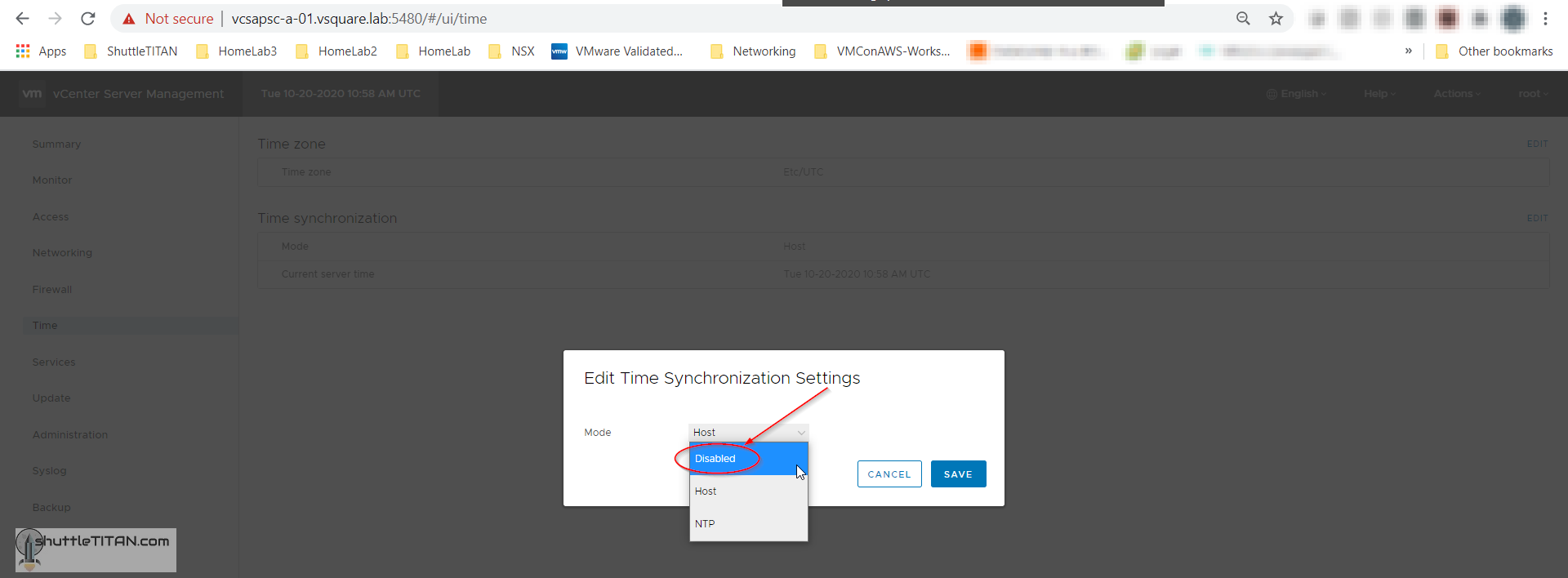Click the bookmark star icon

tap(1276, 18)
